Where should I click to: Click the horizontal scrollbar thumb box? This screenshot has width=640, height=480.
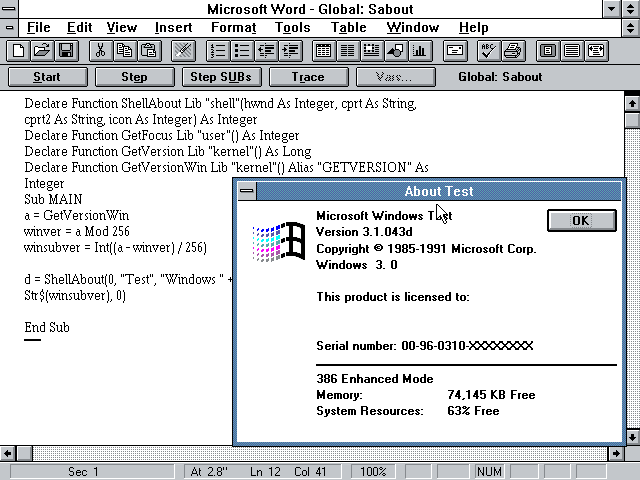24,453
